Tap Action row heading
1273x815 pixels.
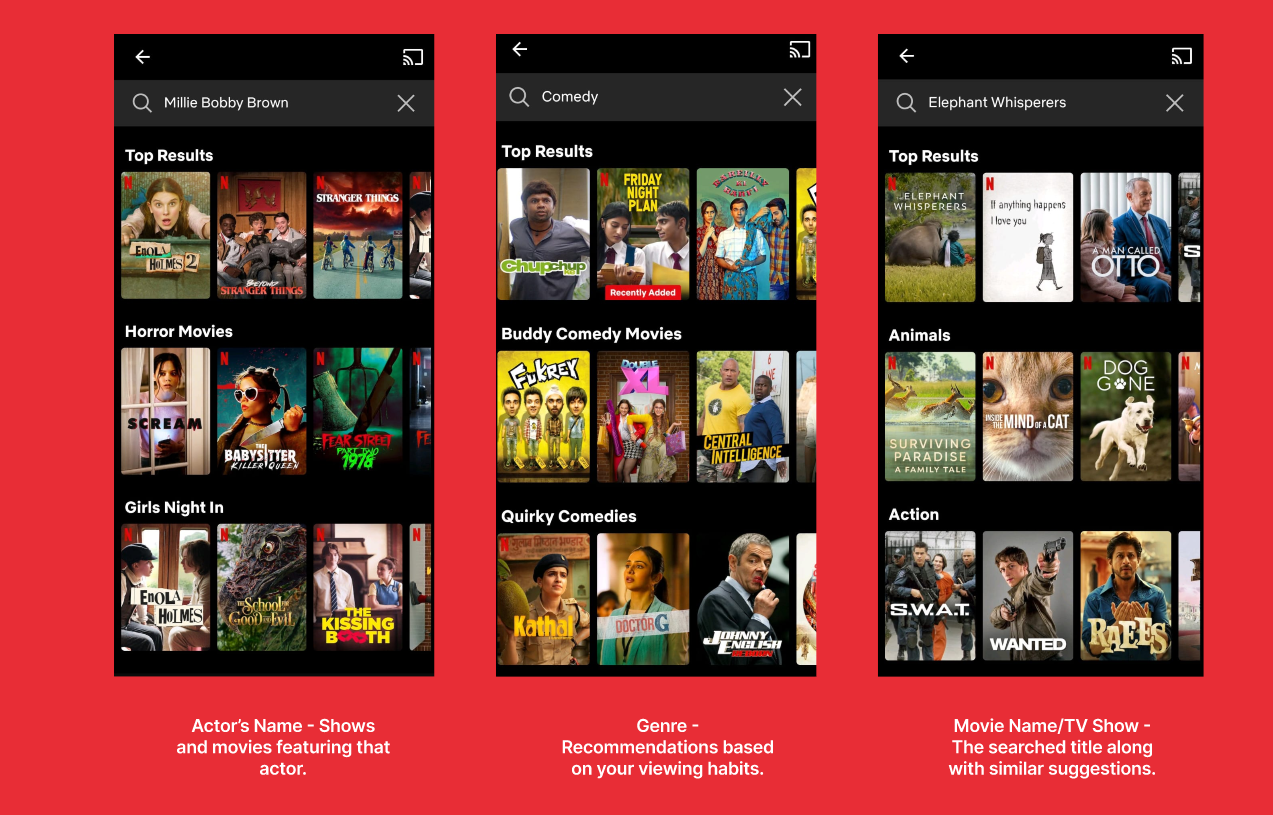914,515
